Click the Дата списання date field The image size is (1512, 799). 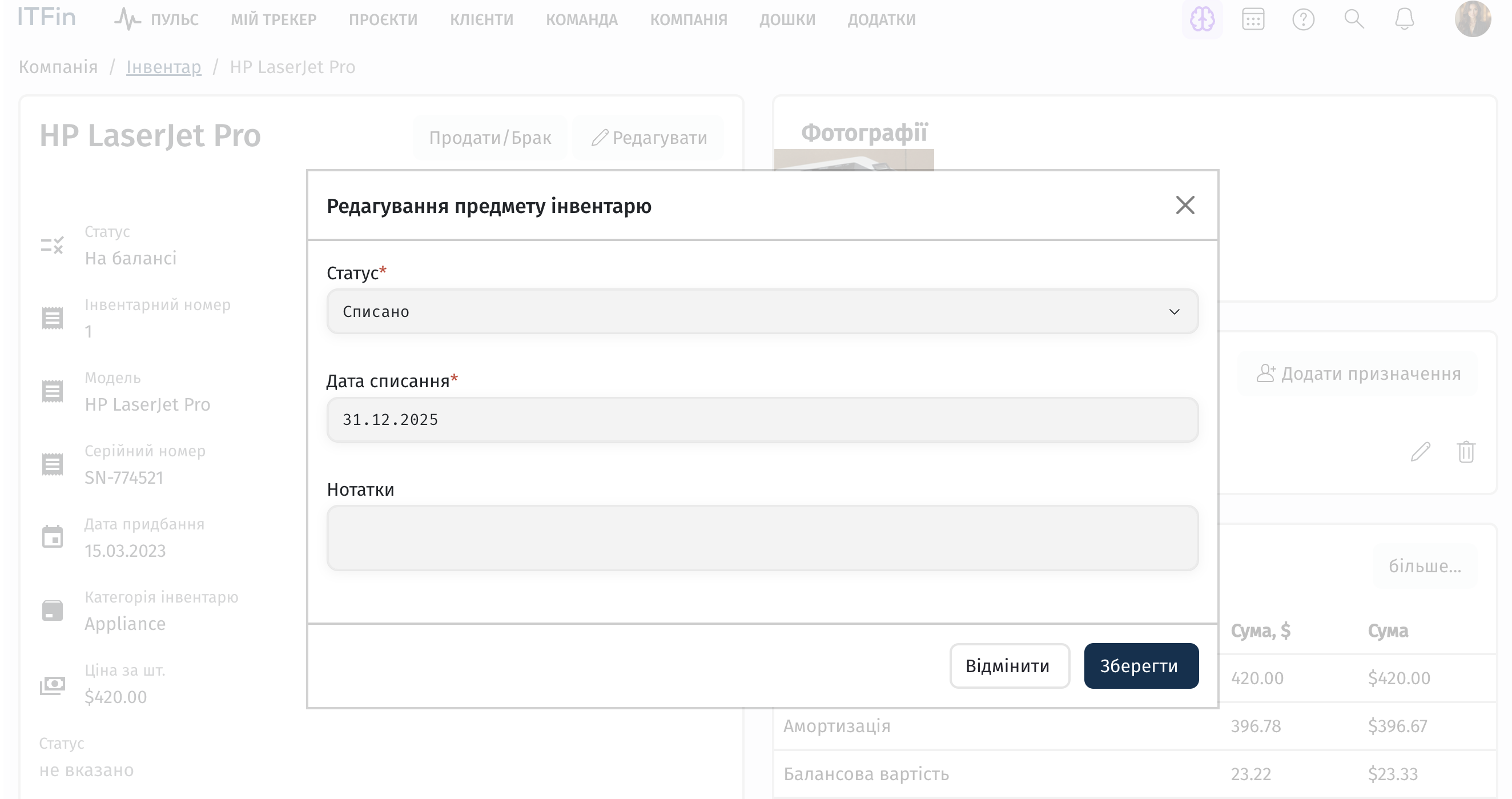coord(762,420)
